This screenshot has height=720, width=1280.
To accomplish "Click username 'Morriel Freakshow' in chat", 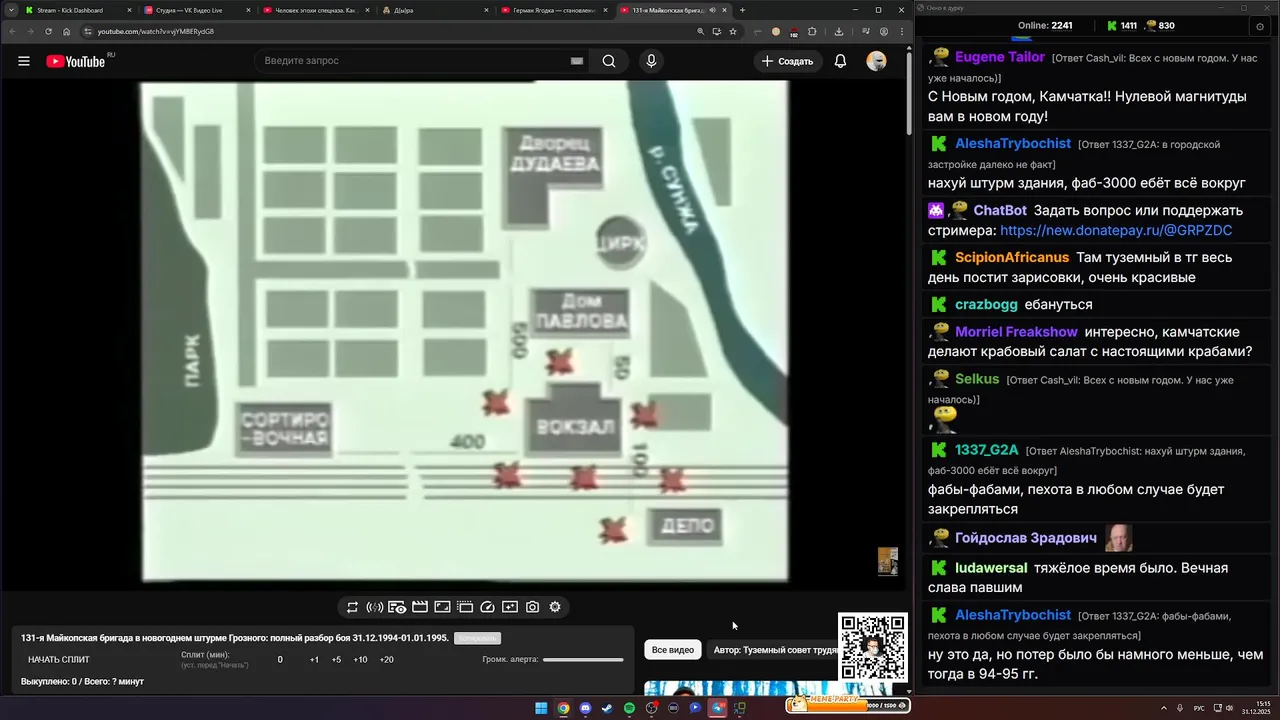I will tap(1016, 332).
